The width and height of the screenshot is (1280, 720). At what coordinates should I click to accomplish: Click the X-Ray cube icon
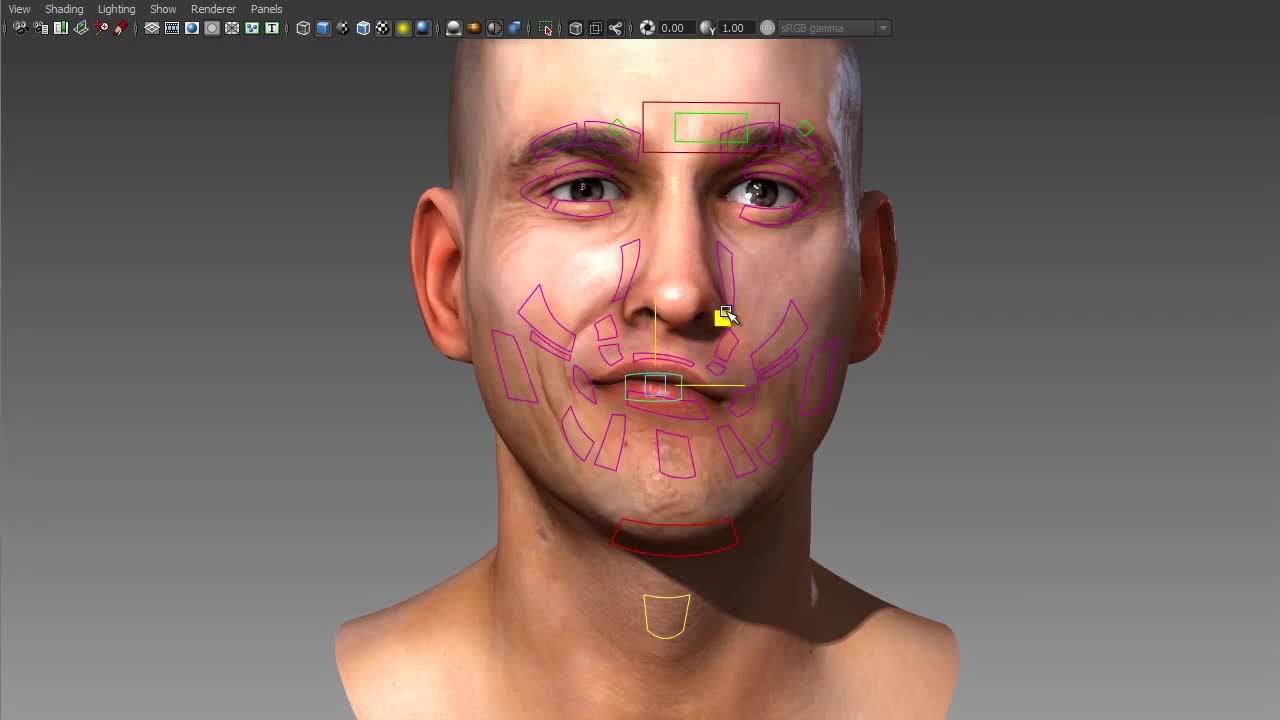coord(576,28)
